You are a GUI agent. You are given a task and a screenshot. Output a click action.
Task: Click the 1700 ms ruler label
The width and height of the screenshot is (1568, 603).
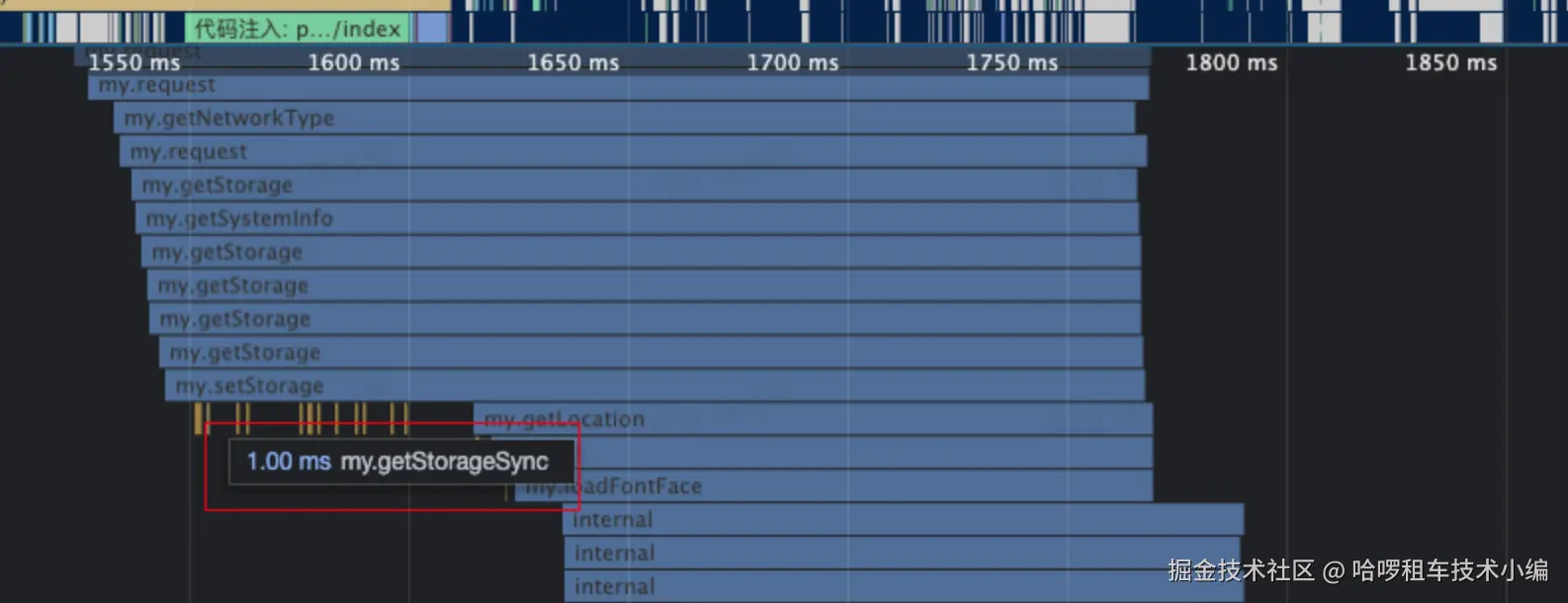coord(793,62)
